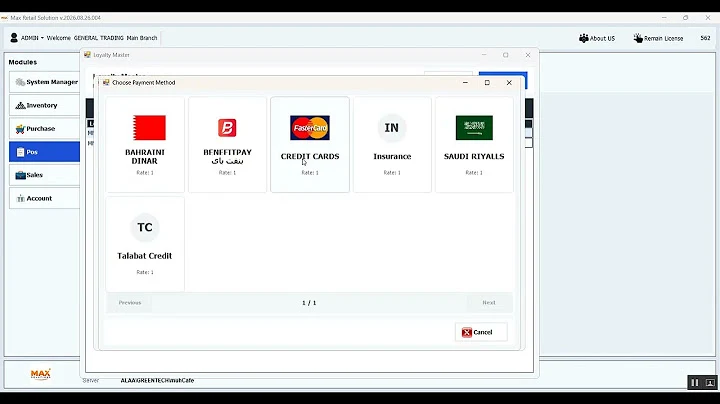Click the 1 / 1 page indicator
The height and width of the screenshot is (404, 720).
(x=309, y=303)
